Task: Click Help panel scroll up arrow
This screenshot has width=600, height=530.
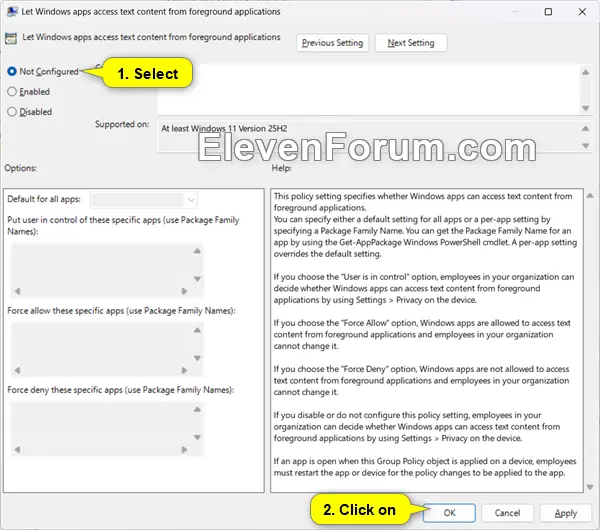Action: (x=590, y=196)
